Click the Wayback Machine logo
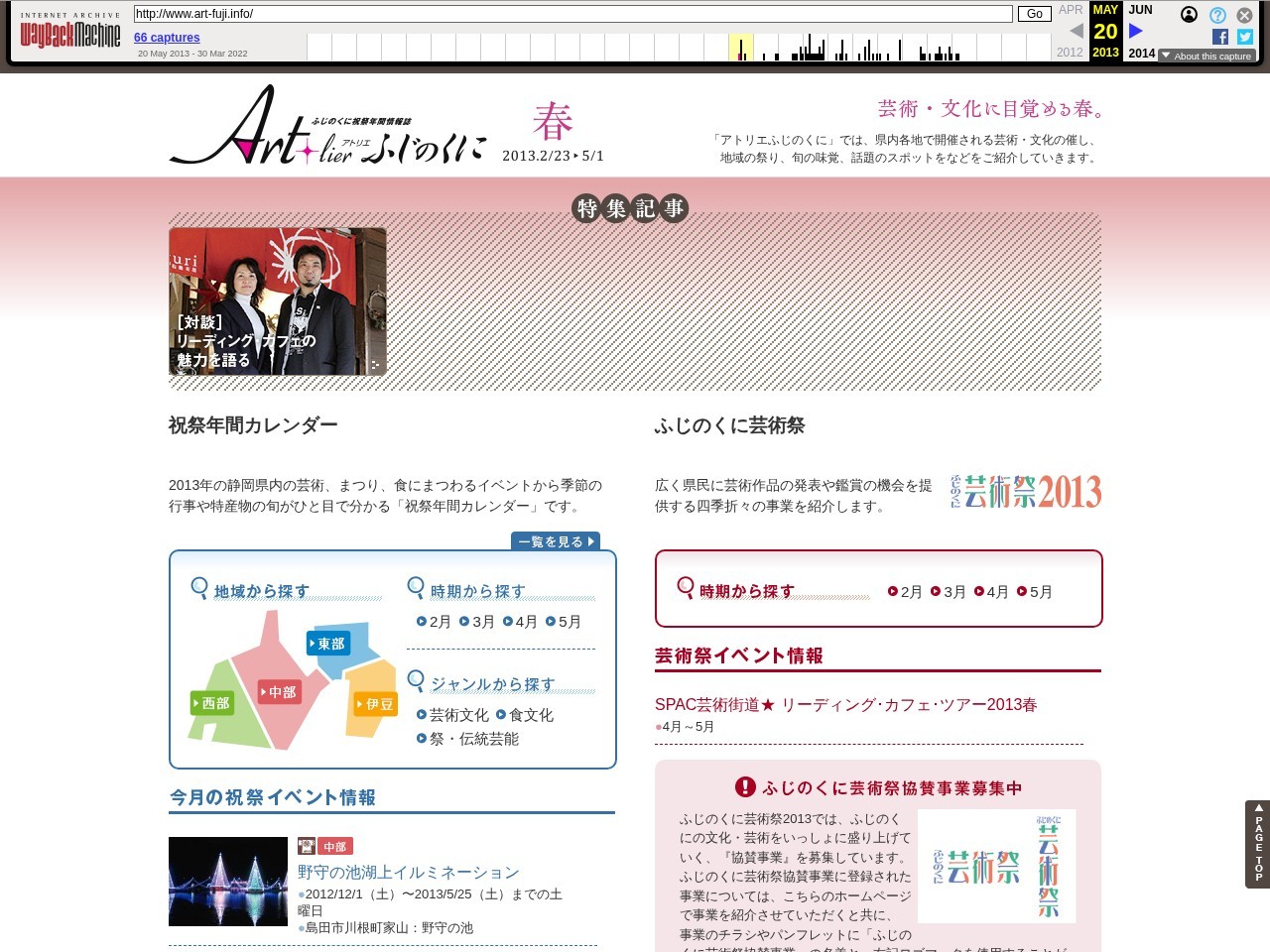 coord(69,35)
